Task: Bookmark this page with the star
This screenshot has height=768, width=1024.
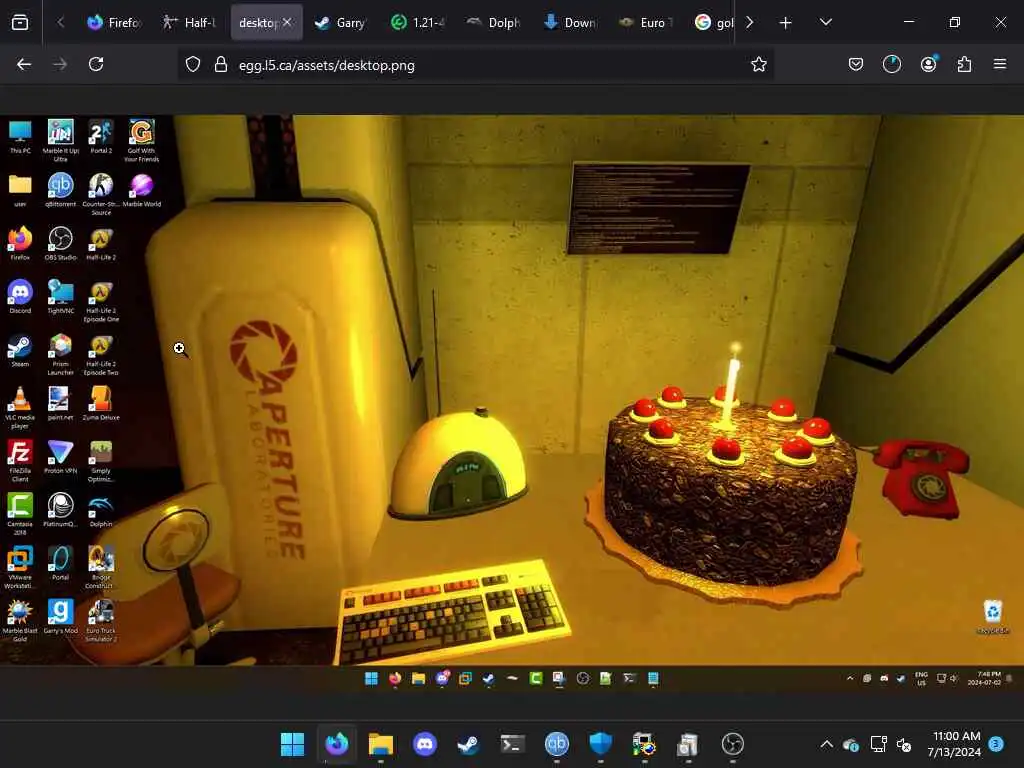Action: point(758,65)
